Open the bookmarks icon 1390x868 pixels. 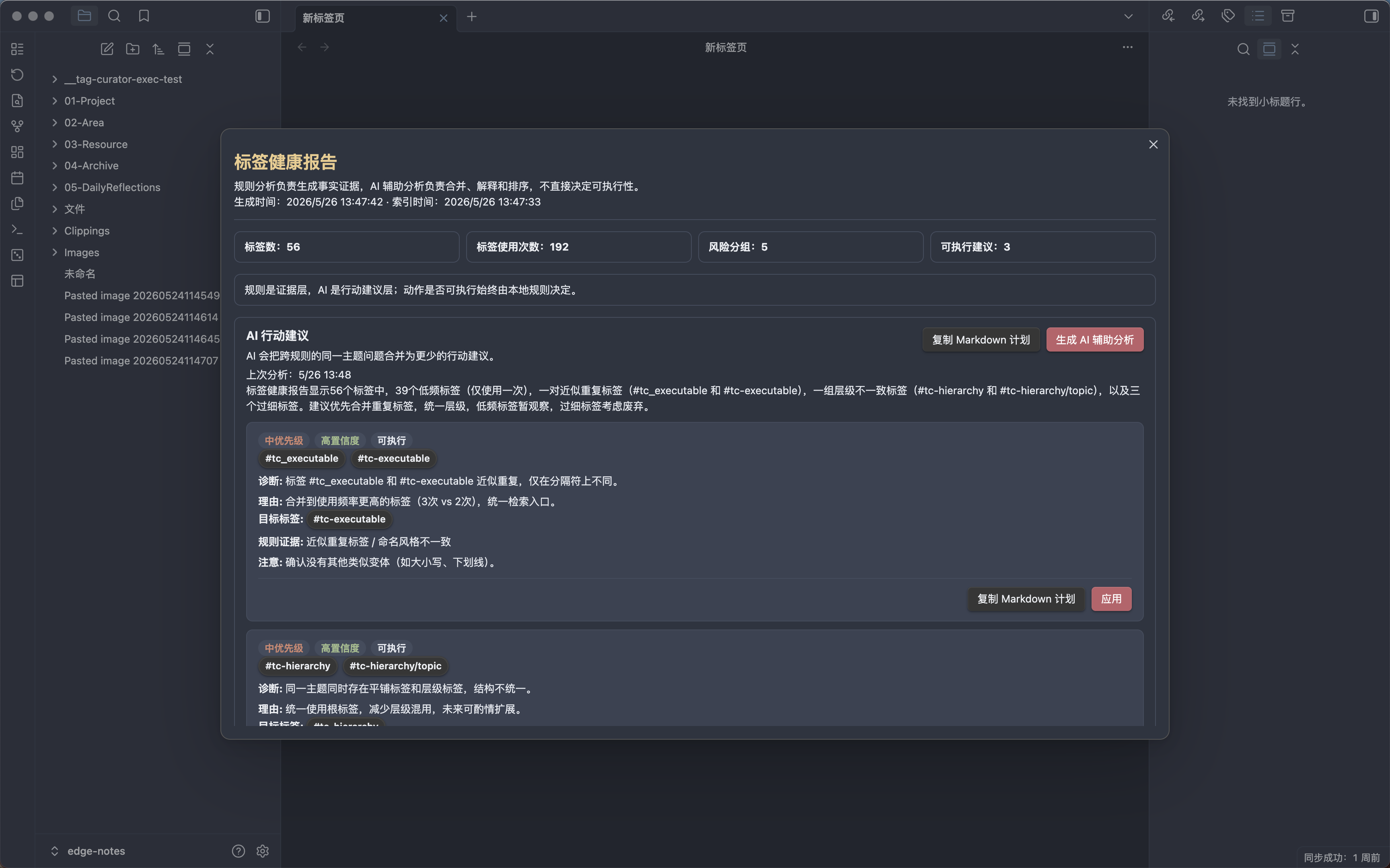(144, 16)
